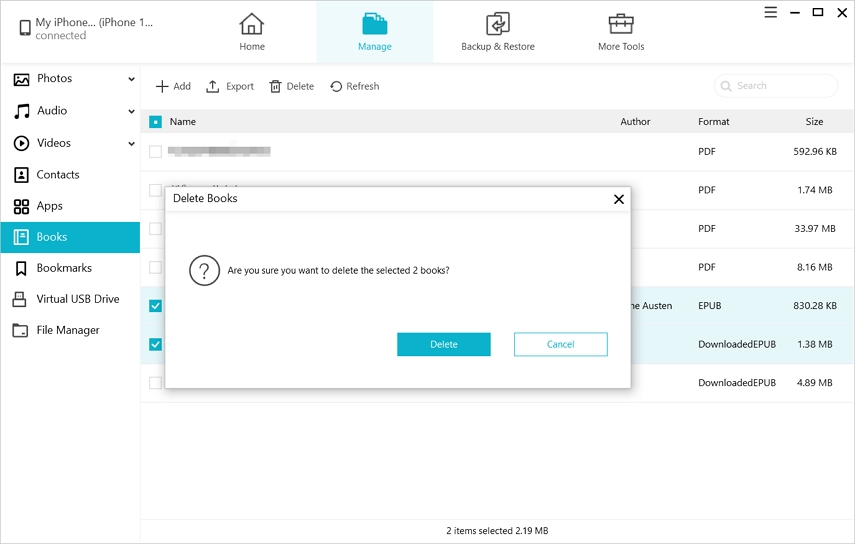Close the Delete Books dialog with X
The width and height of the screenshot is (855, 544).
[618, 199]
